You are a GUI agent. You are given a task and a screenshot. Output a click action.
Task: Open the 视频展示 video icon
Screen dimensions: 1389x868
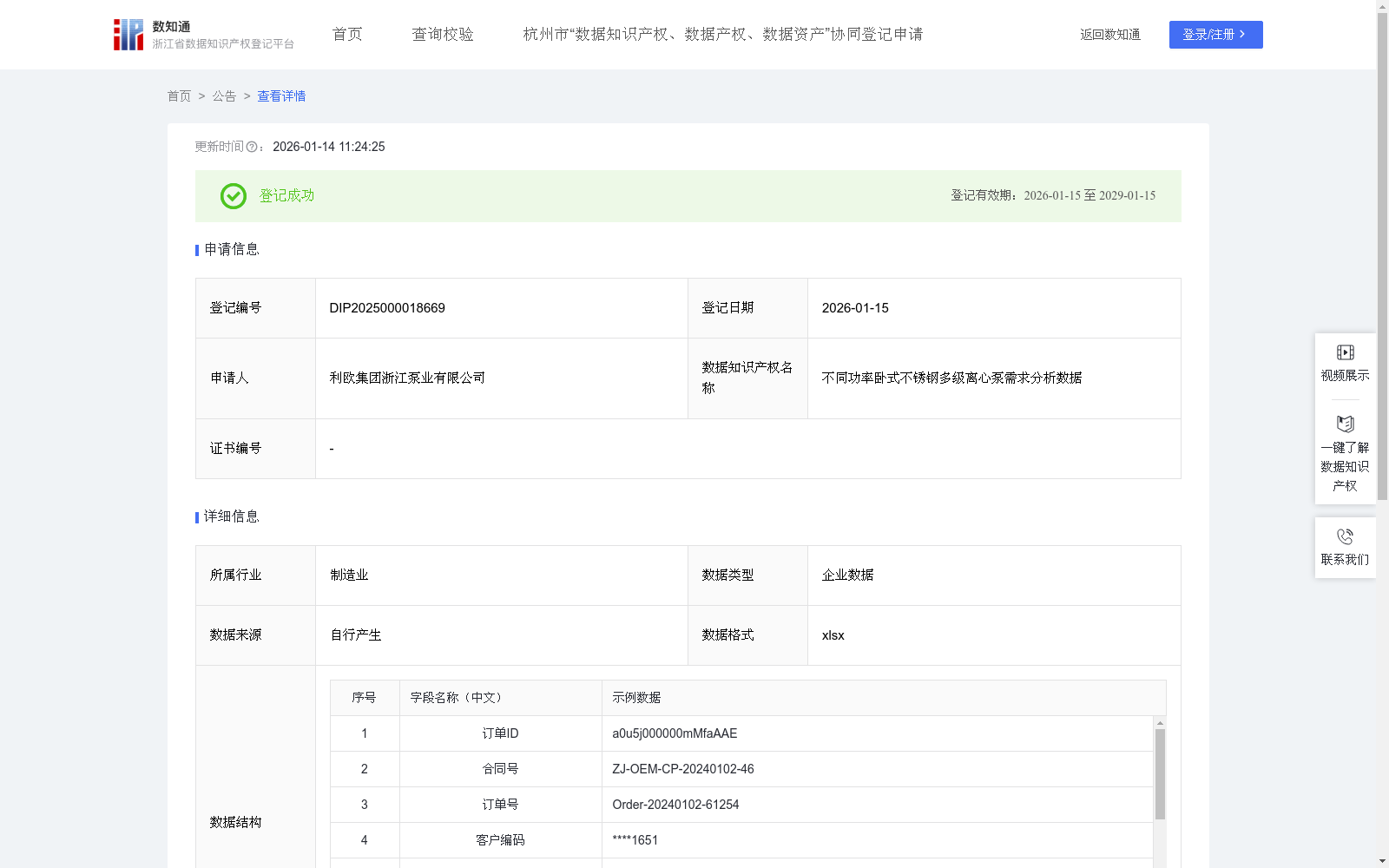coord(1345,352)
